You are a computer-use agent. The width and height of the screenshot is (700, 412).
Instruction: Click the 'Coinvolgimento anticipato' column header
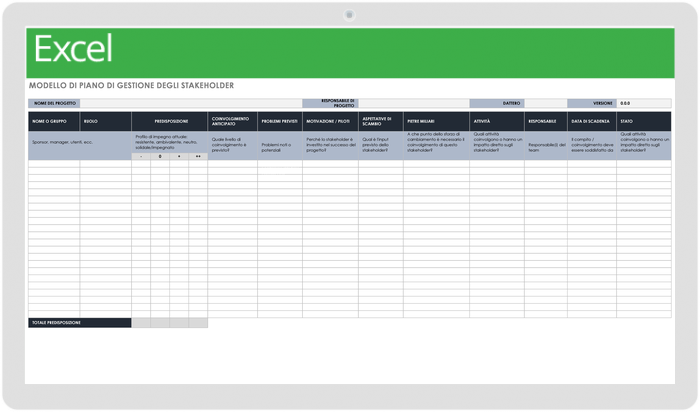[x=233, y=121]
